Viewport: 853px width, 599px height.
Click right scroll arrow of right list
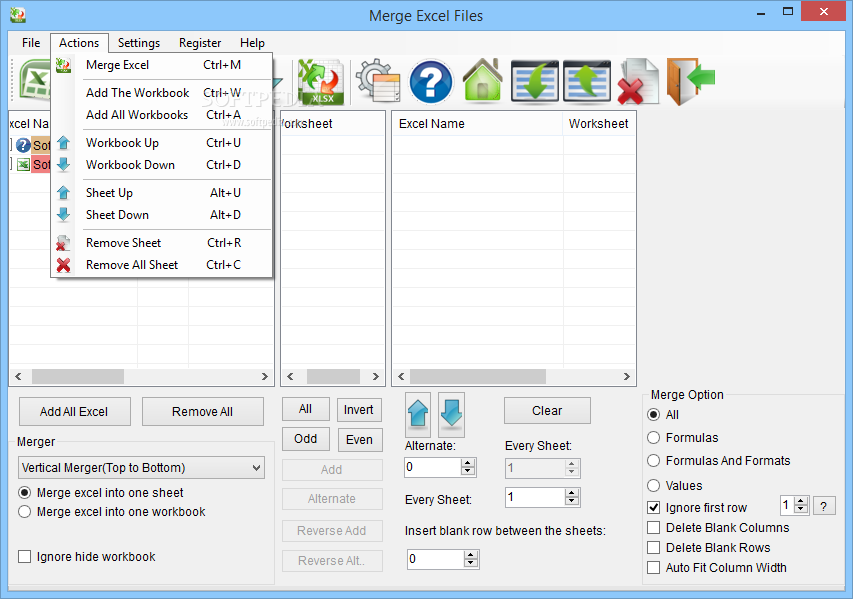pos(627,376)
